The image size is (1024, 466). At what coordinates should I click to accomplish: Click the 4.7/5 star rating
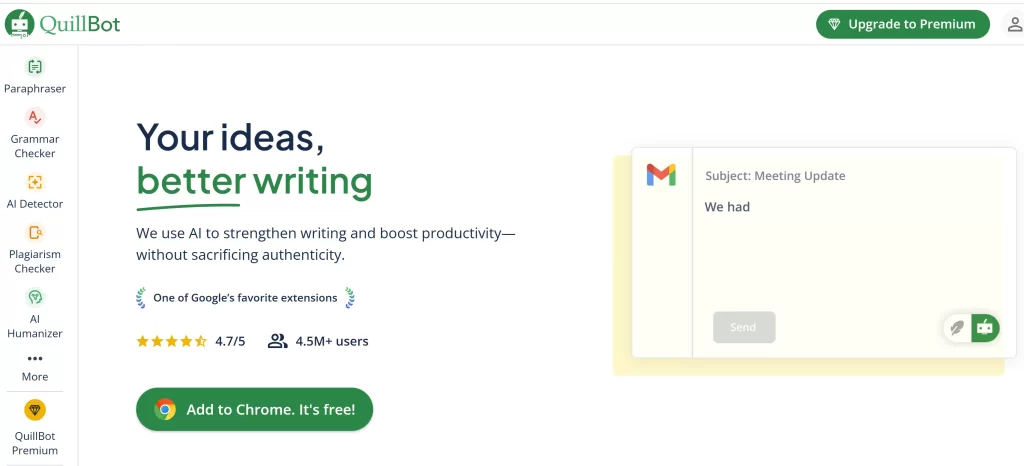190,341
